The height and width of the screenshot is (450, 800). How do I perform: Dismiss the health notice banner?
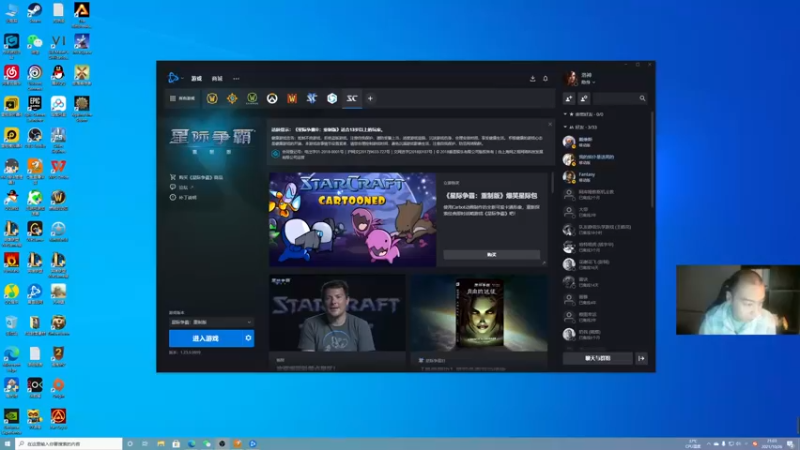pos(550,124)
